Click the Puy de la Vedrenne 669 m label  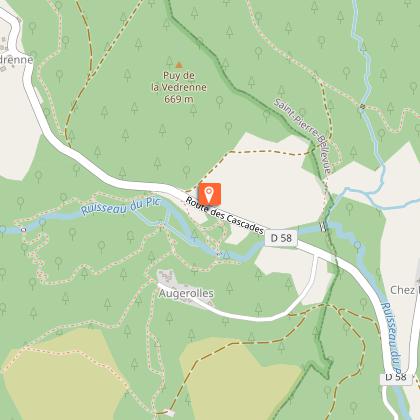179,87
